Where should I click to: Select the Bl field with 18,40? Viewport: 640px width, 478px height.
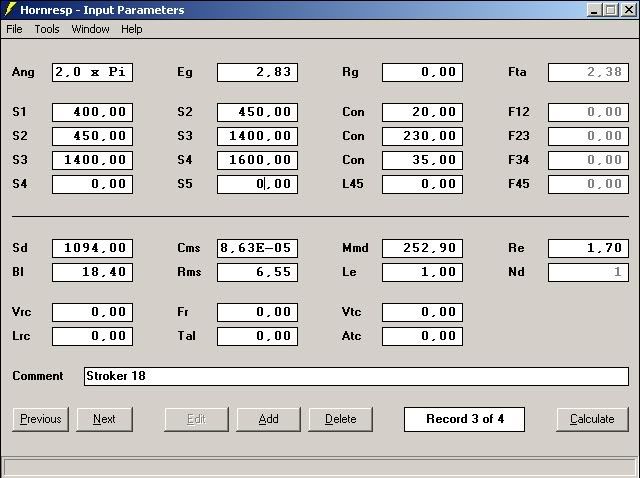click(92, 273)
